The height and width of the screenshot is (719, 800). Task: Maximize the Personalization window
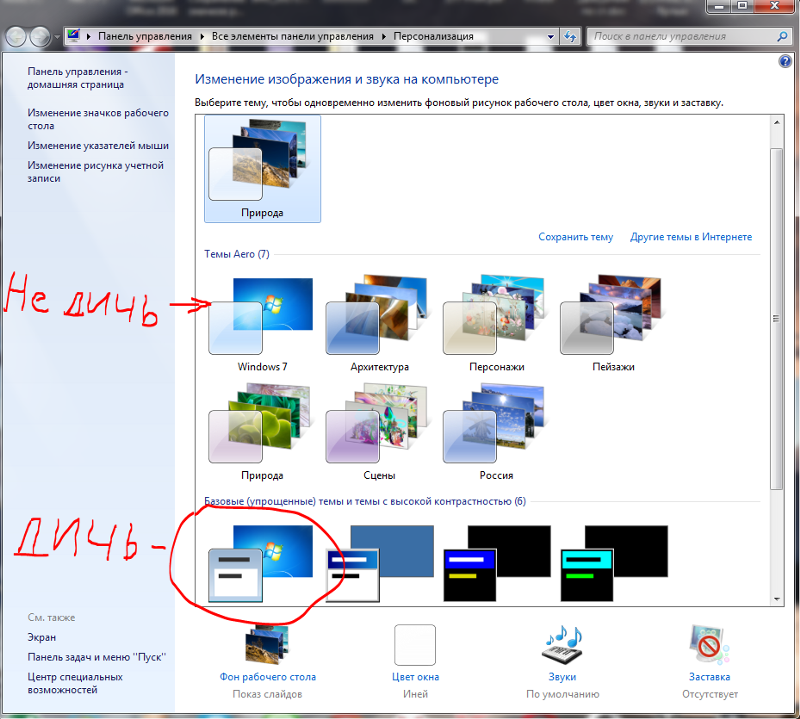742,6
